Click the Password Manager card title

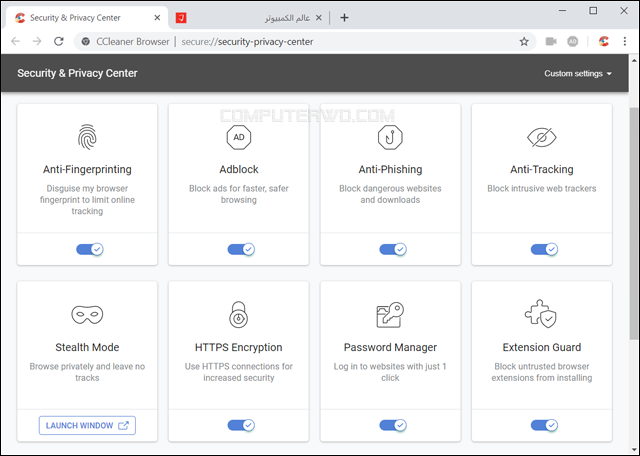pyautogui.click(x=390, y=347)
